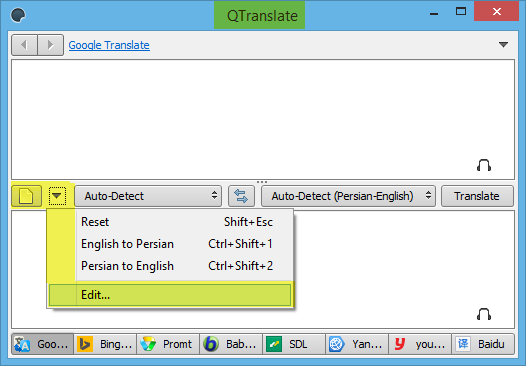Viewport: 526px width, 366px height.
Task: Open the Auto-Detect (Persian-English) target dropdown
Action: (348, 196)
